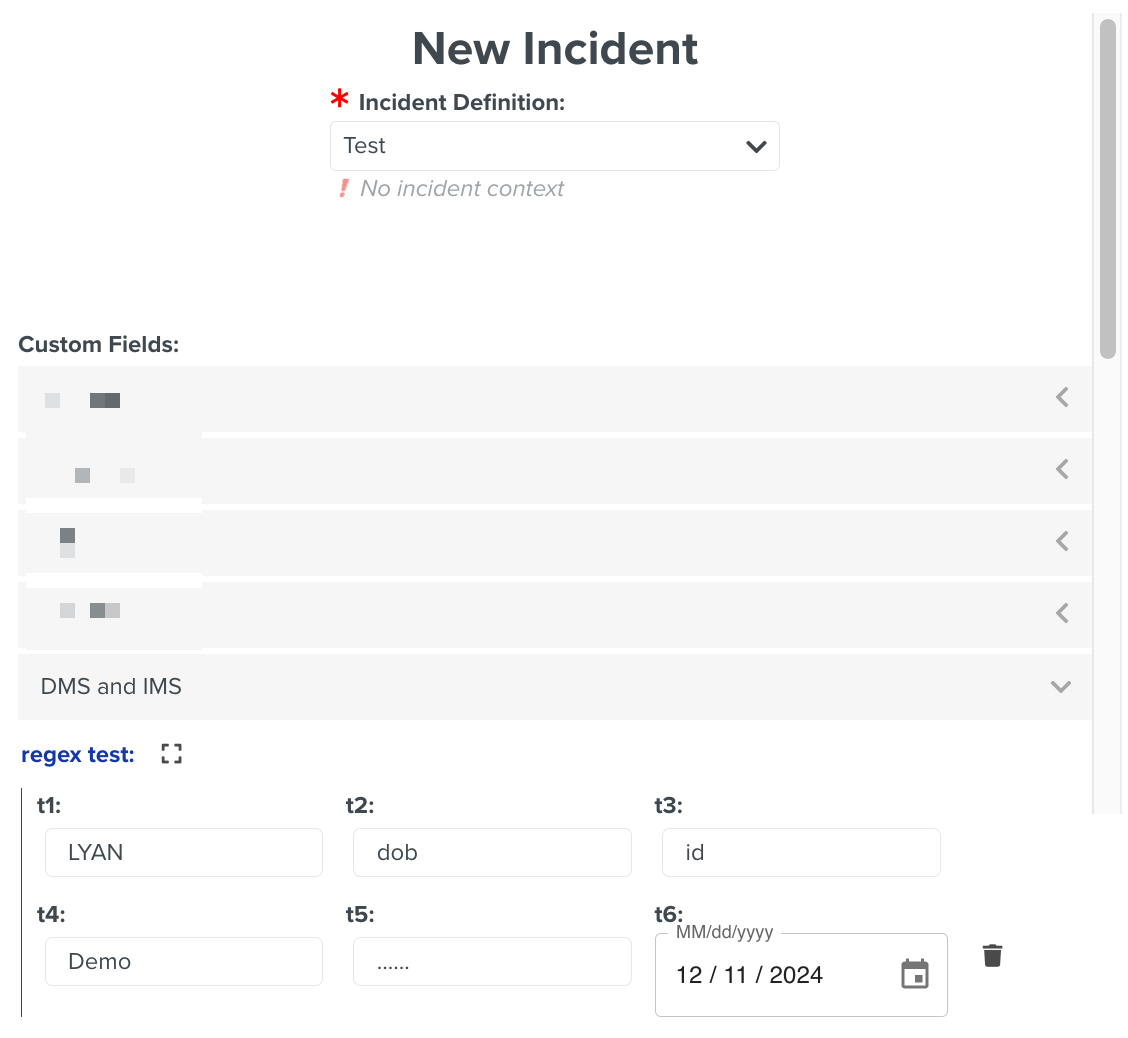Click the regex test link
This screenshot has width=1128, height=1038.
point(77,754)
